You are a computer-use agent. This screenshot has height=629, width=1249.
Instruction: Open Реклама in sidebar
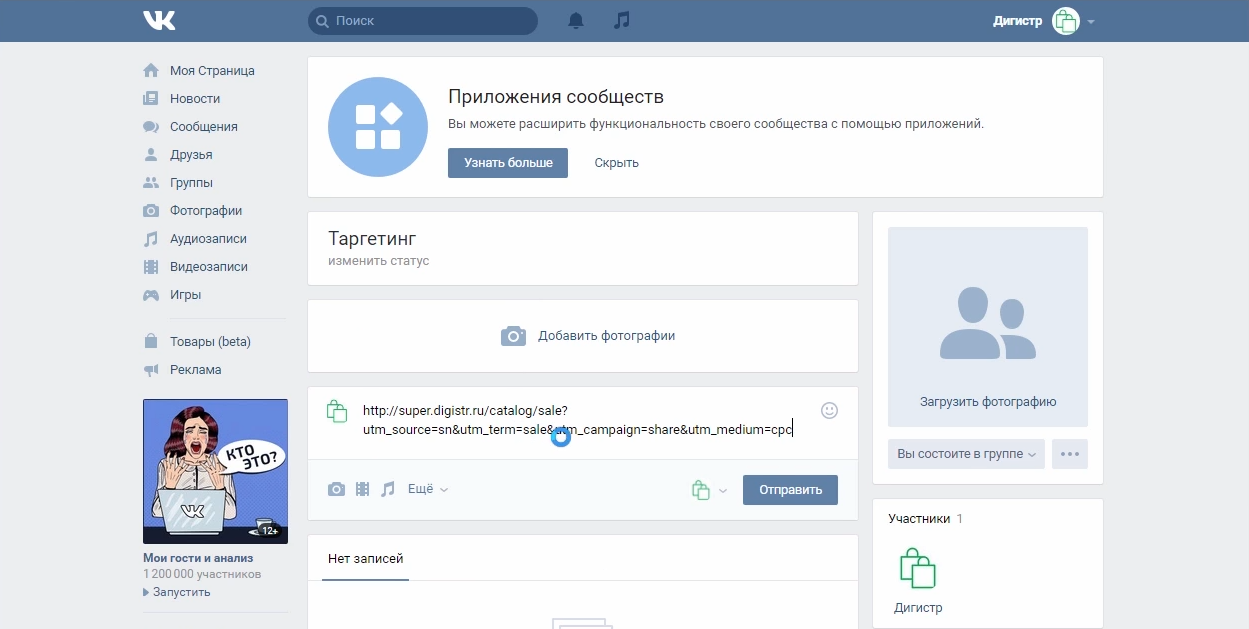196,370
